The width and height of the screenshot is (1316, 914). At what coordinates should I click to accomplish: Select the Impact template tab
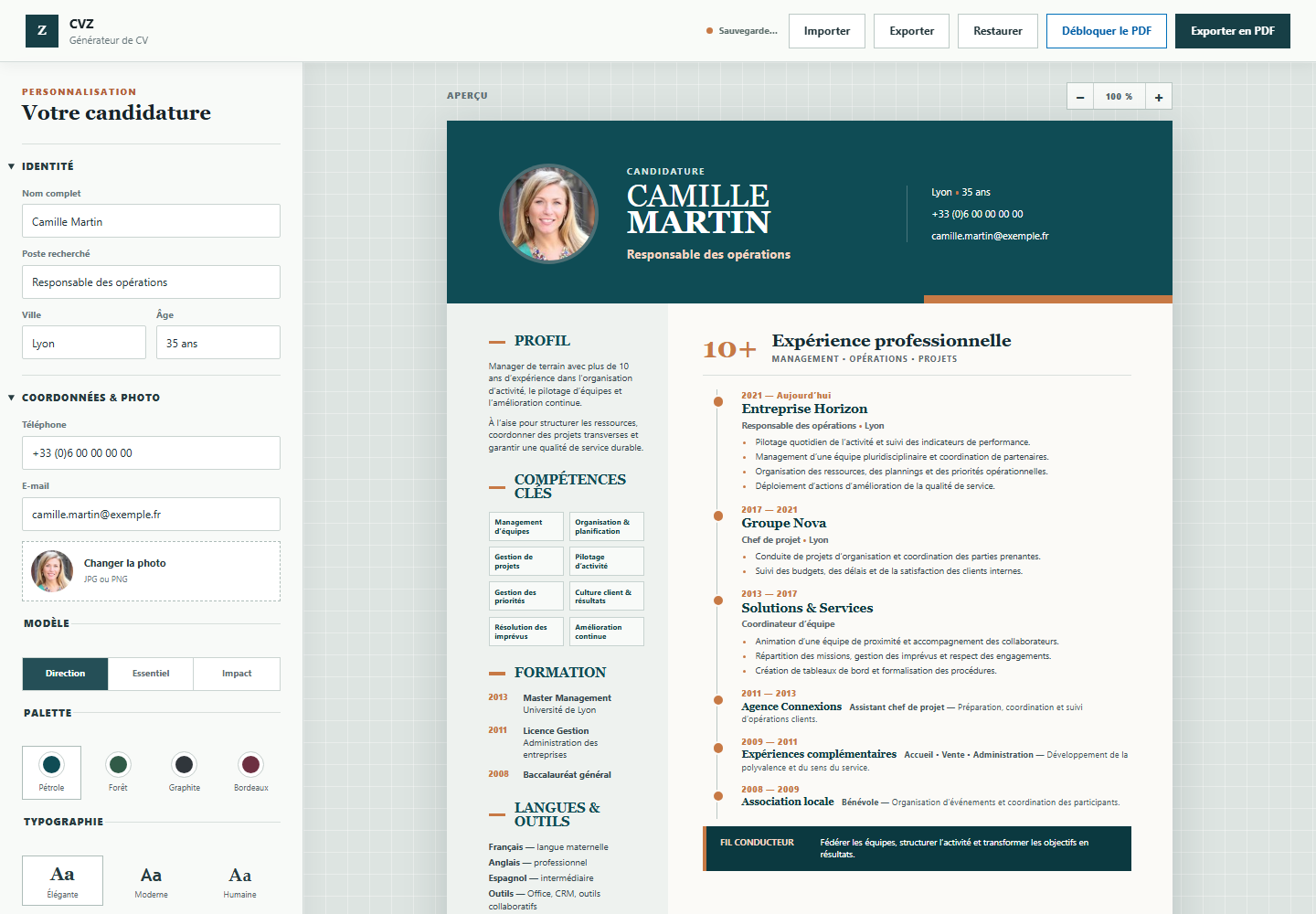[237, 674]
